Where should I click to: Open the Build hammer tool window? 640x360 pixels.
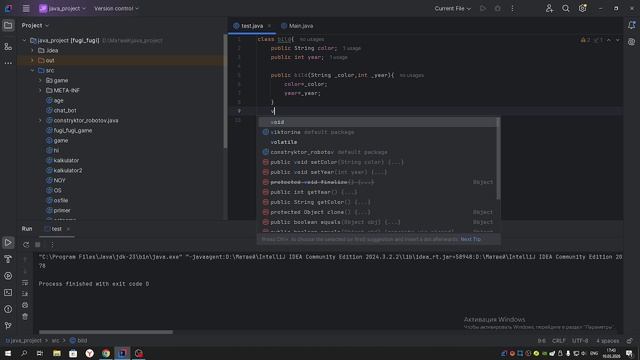[x=8, y=259]
